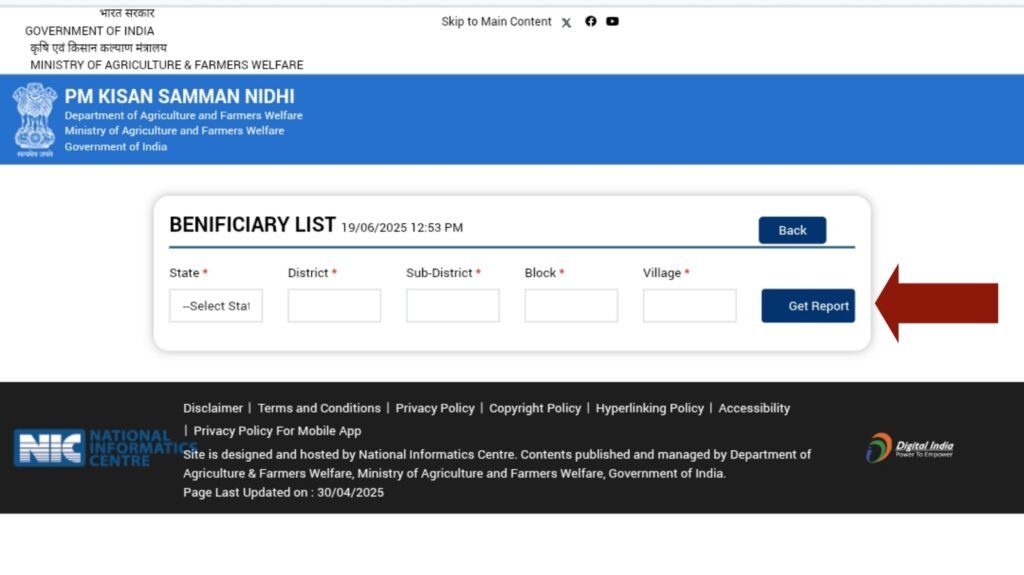Open the Terms and Conditions link

[x=319, y=408]
